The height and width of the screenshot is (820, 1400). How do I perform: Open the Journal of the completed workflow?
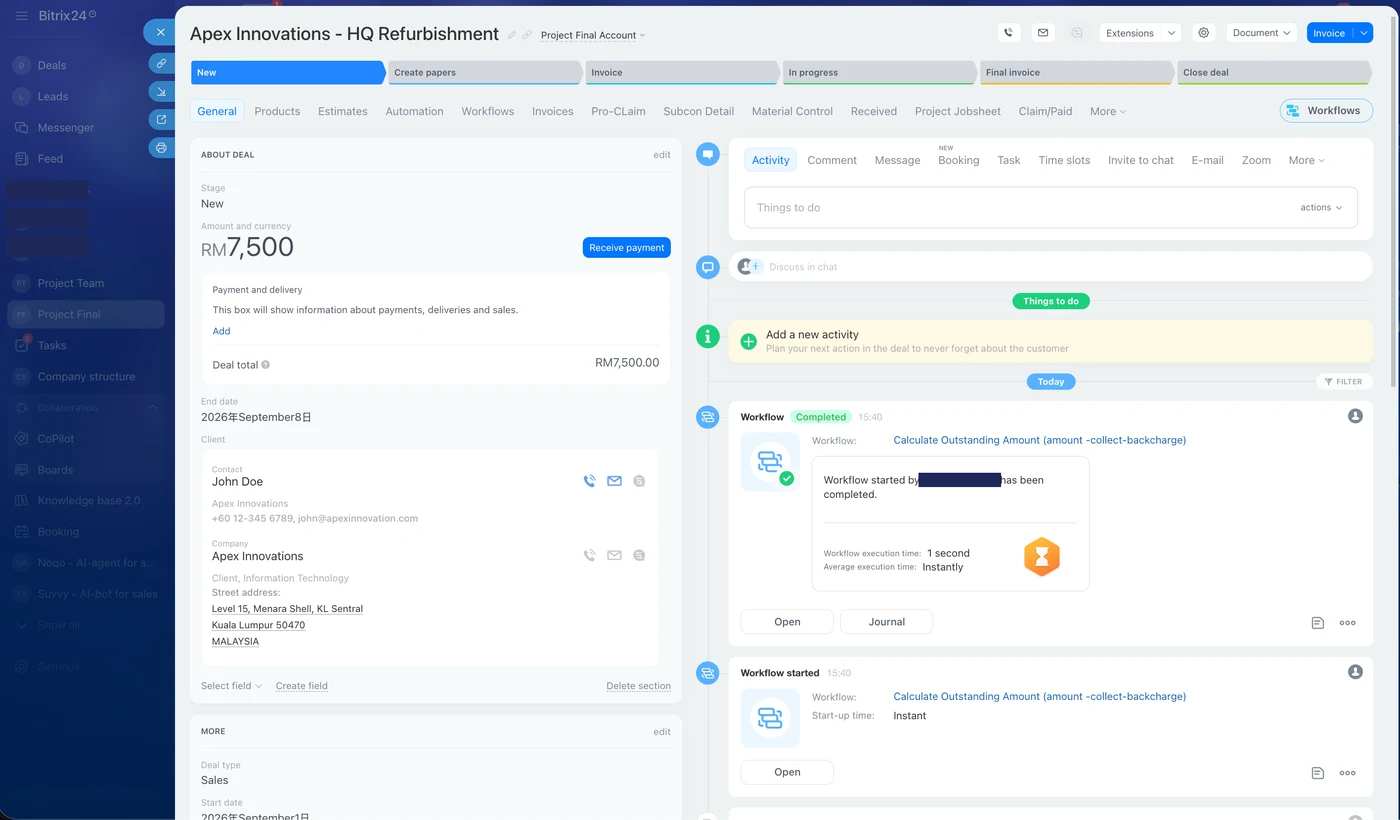click(886, 622)
